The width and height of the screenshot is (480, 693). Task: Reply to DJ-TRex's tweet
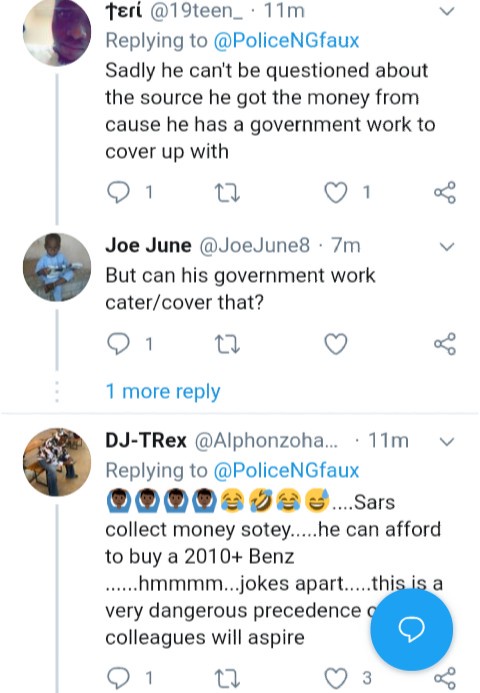[x=118, y=678]
